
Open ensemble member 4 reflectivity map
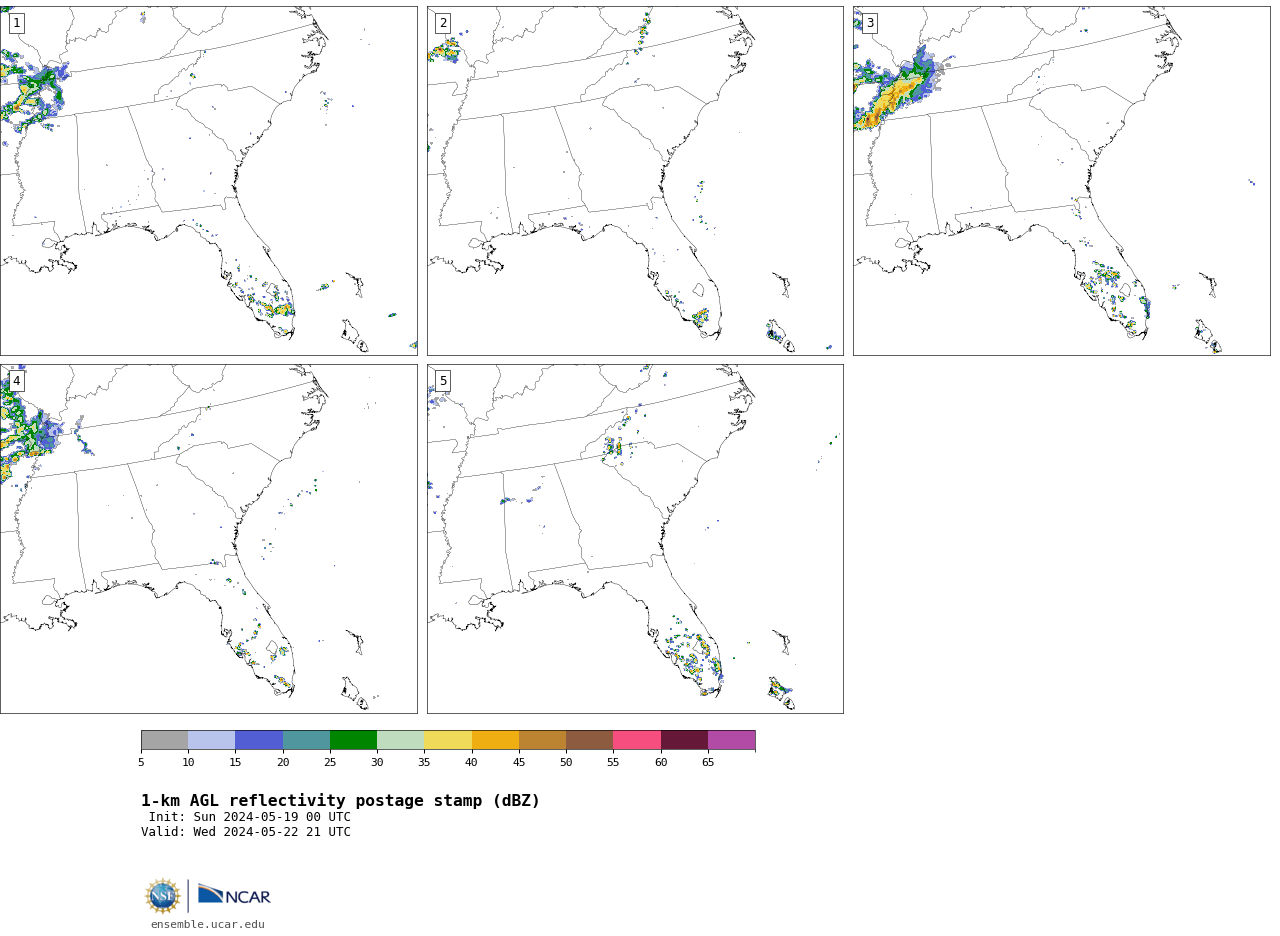tap(208, 539)
